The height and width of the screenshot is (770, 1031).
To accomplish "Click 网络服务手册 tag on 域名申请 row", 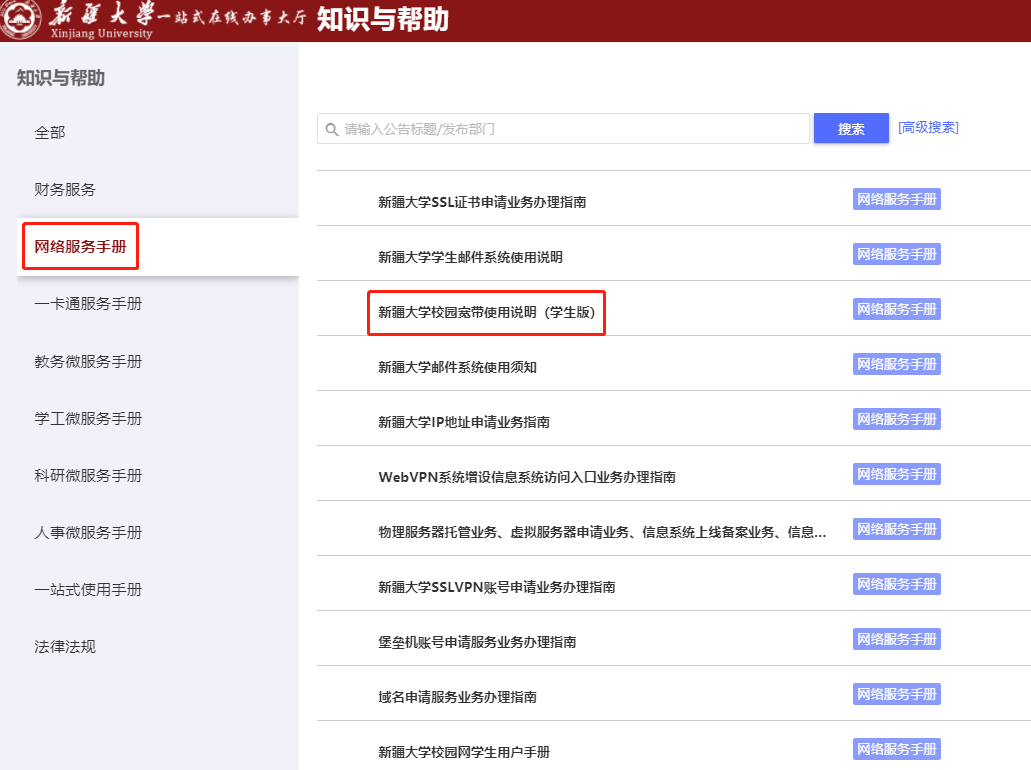I will [897, 694].
